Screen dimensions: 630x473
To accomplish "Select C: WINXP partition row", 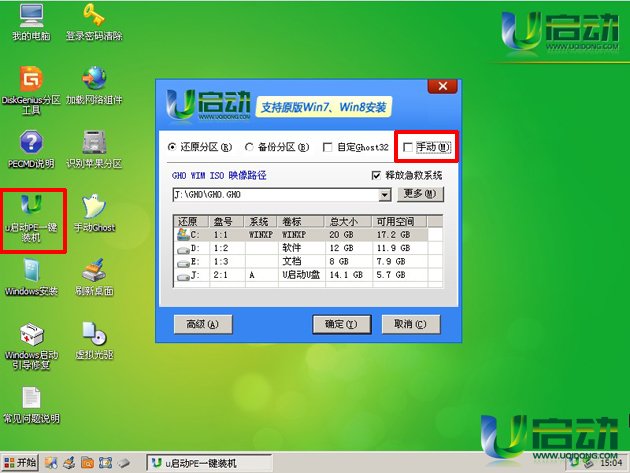I will (308, 235).
